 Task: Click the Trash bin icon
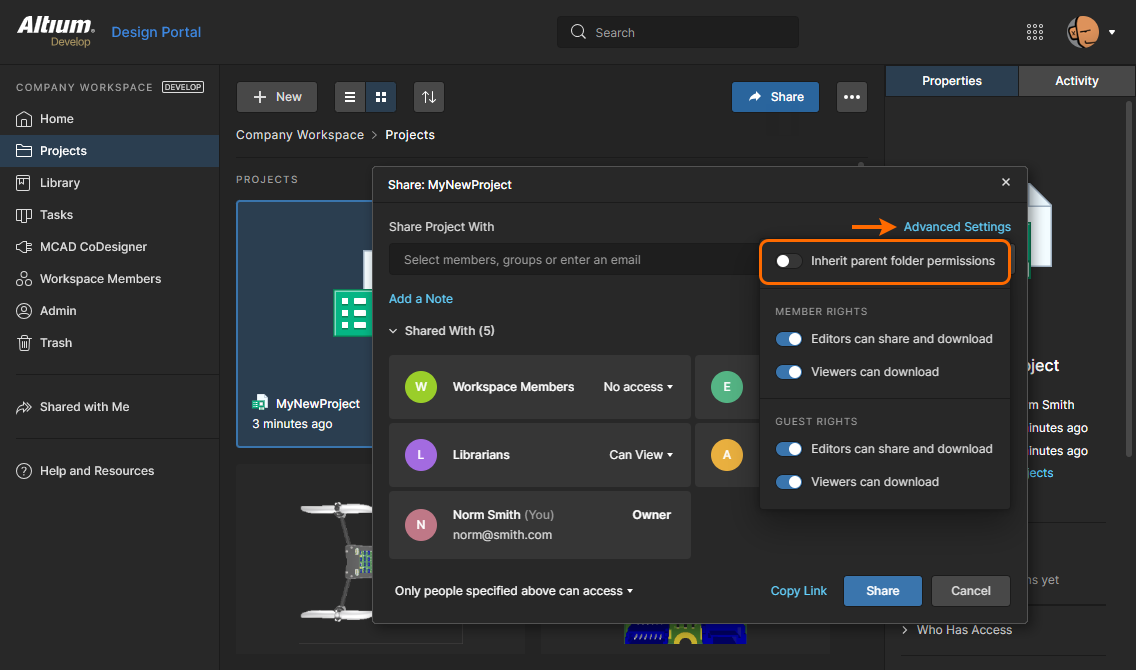[x=24, y=343]
